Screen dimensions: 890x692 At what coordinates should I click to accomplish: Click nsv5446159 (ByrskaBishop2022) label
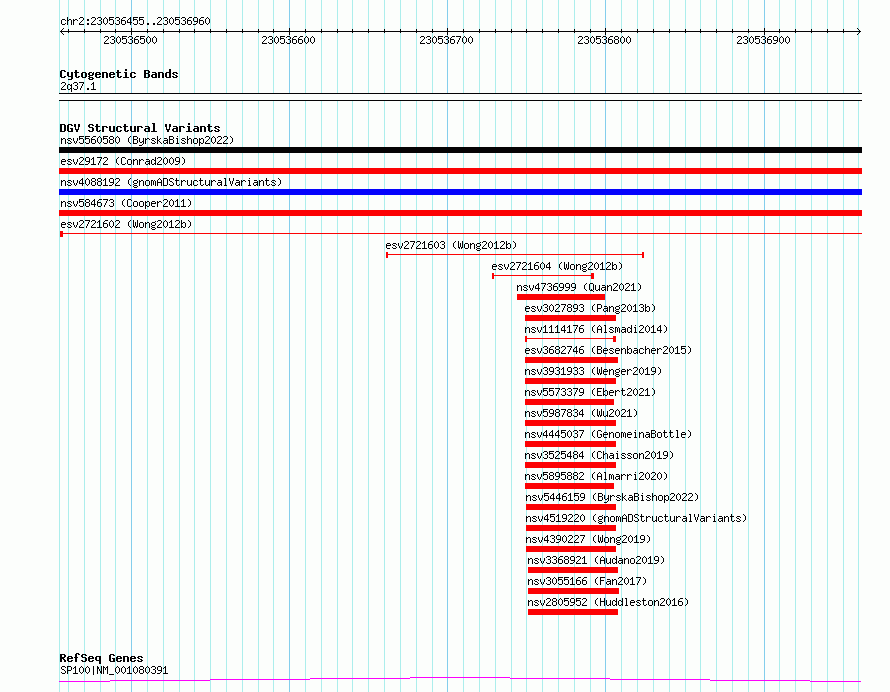point(612,497)
